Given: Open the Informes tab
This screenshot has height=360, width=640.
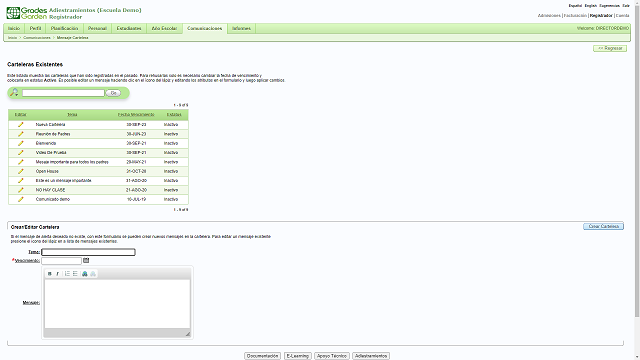Looking at the screenshot, I should [241, 29].
